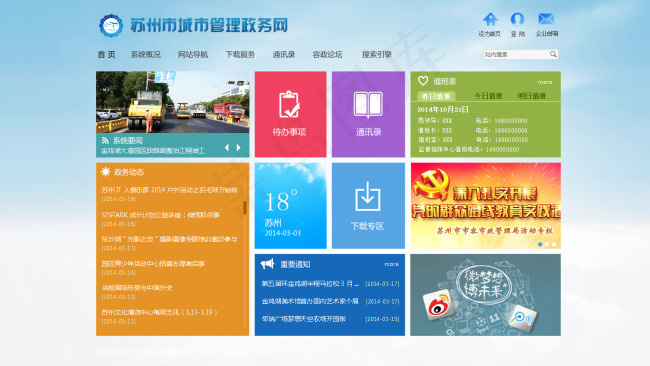Click the magnifier search icon in search box
The height and width of the screenshot is (366, 650).
553,54
